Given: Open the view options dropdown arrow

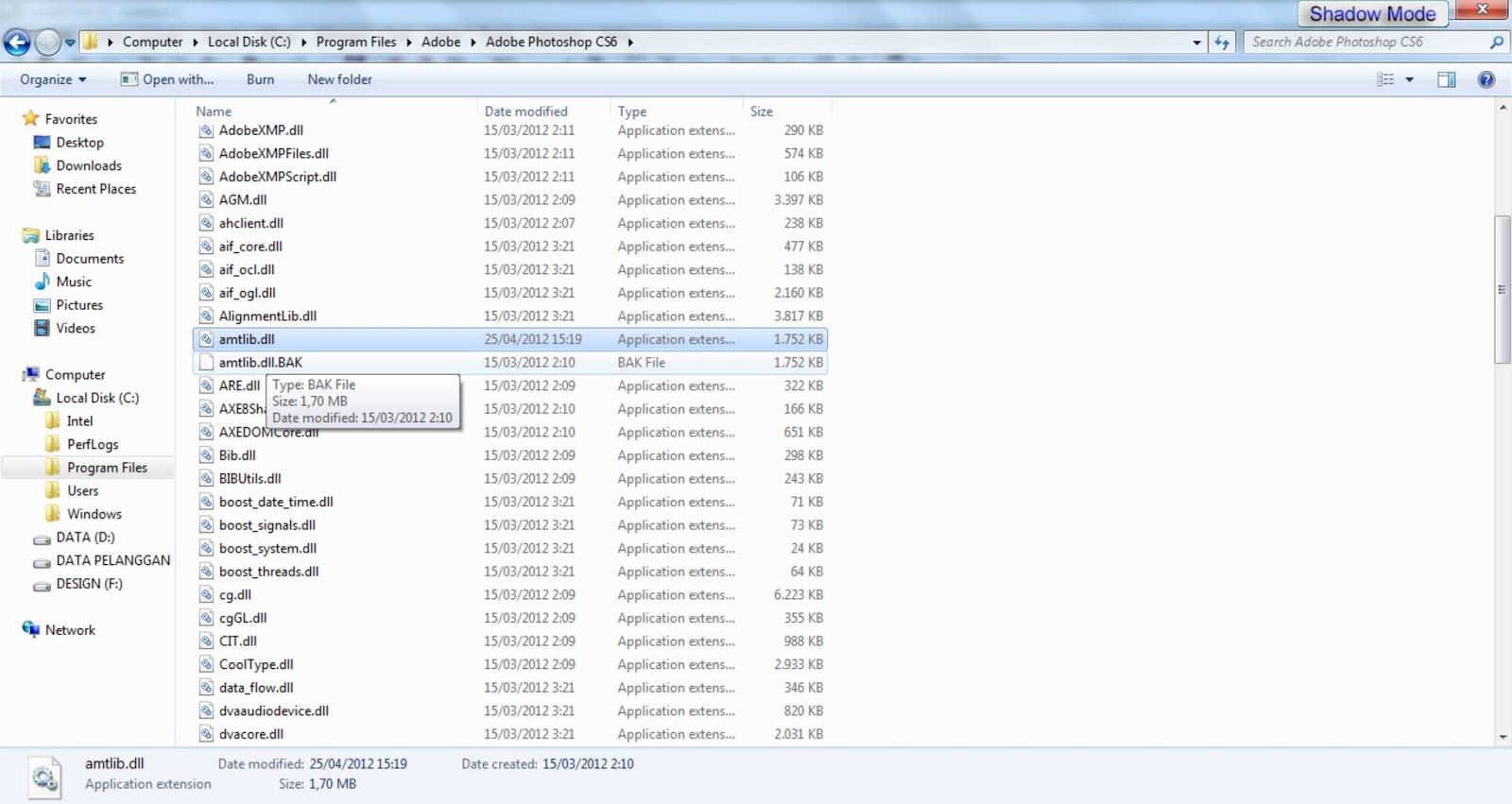Looking at the screenshot, I should pos(1409,79).
